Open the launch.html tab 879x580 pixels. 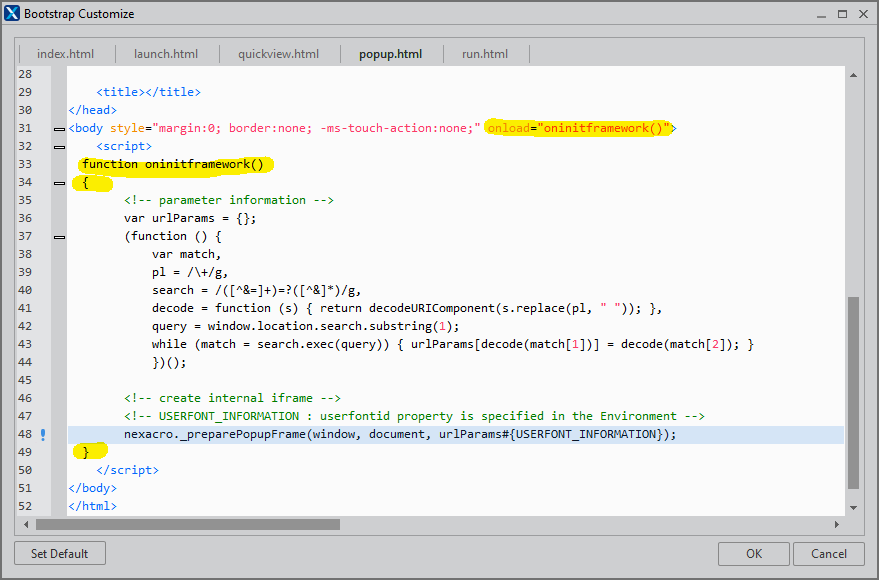[x=165, y=54]
